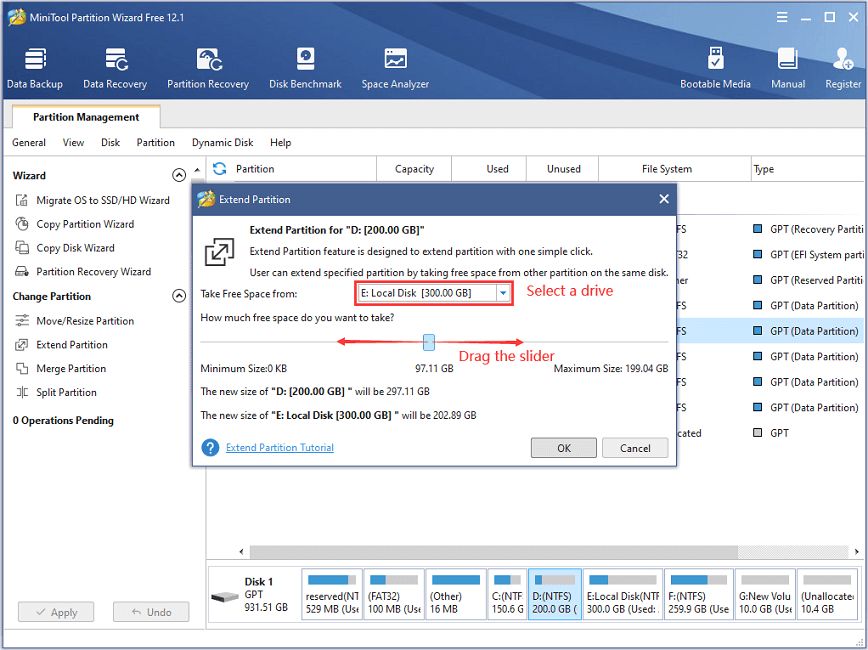The width and height of the screenshot is (868, 650).
Task: Open Partition Recovery from the toolbar
Action: point(208,69)
